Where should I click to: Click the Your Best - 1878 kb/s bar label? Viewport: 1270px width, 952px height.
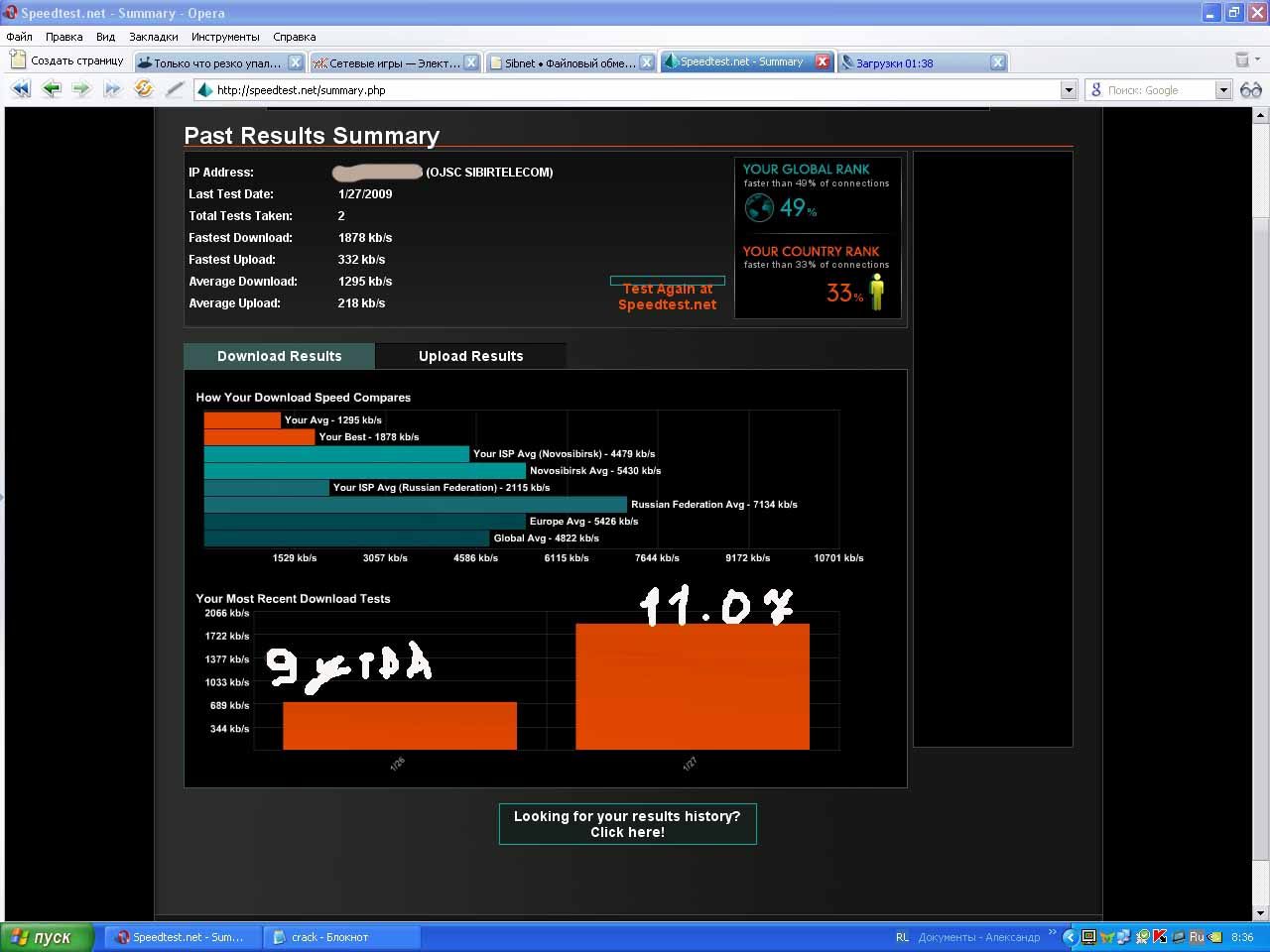point(369,437)
